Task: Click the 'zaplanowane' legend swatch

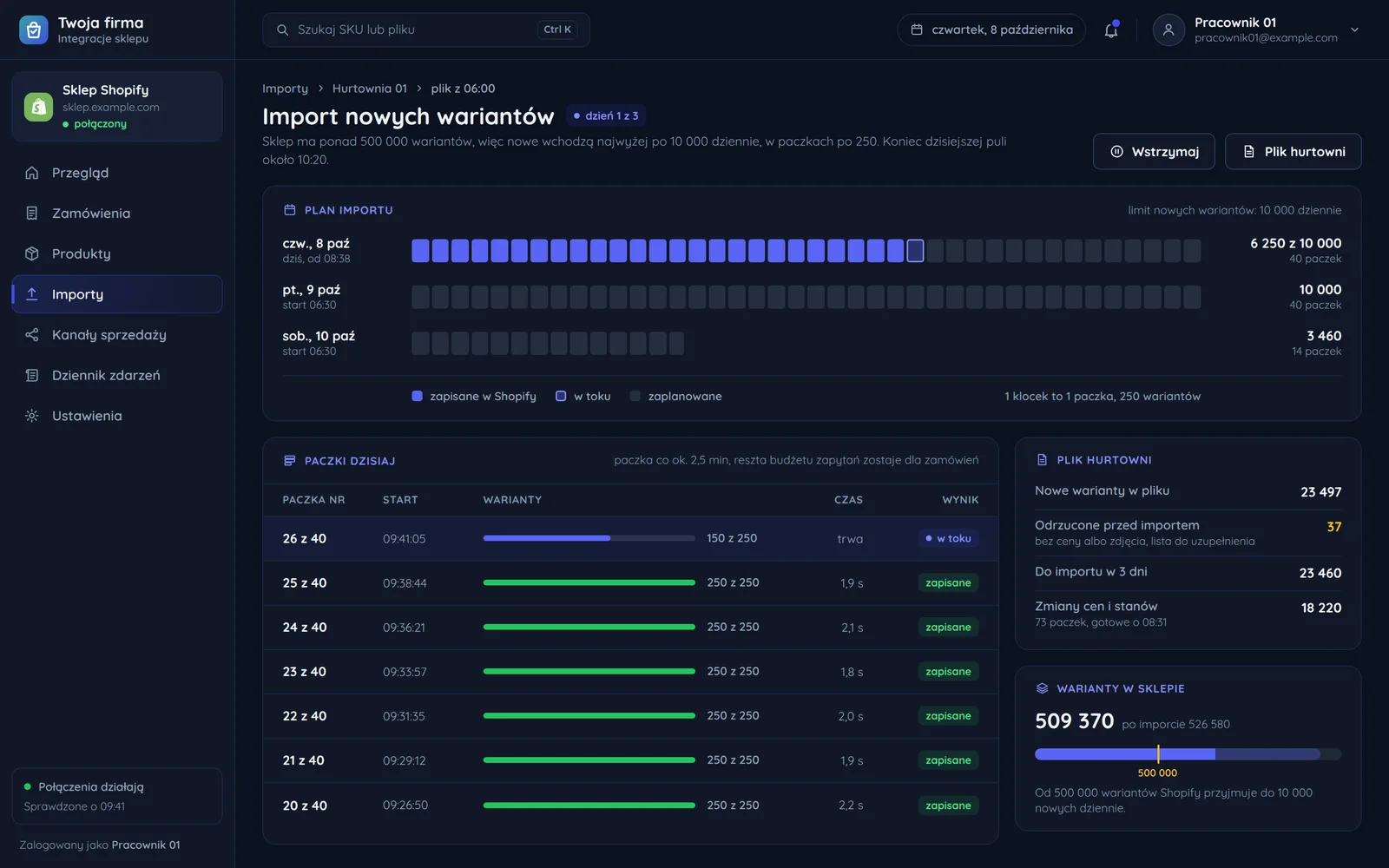Action: click(x=635, y=396)
